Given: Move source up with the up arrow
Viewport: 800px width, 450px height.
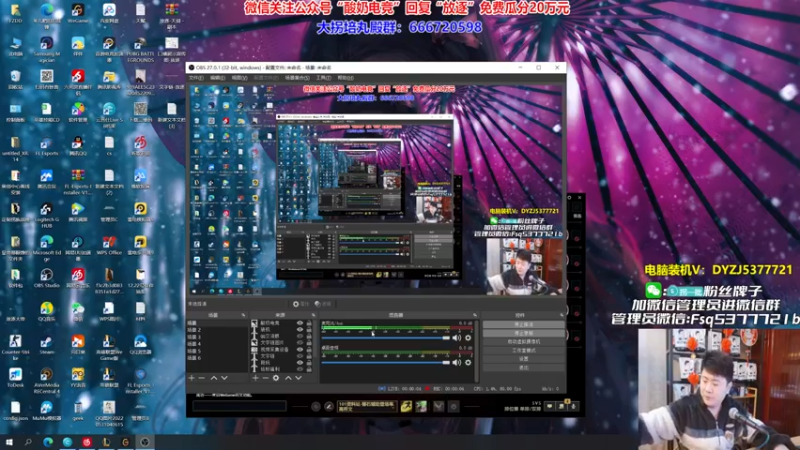Looking at the screenshot, I should tap(288, 378).
